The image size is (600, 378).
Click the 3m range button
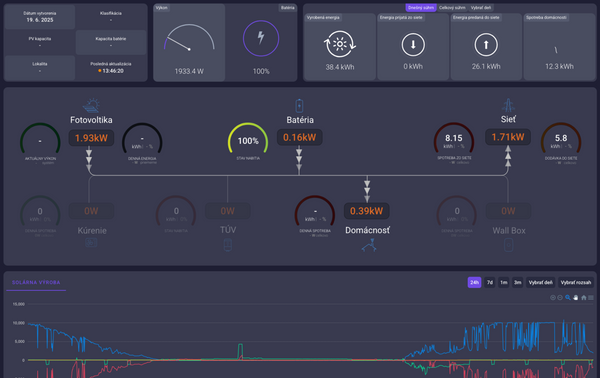518,282
